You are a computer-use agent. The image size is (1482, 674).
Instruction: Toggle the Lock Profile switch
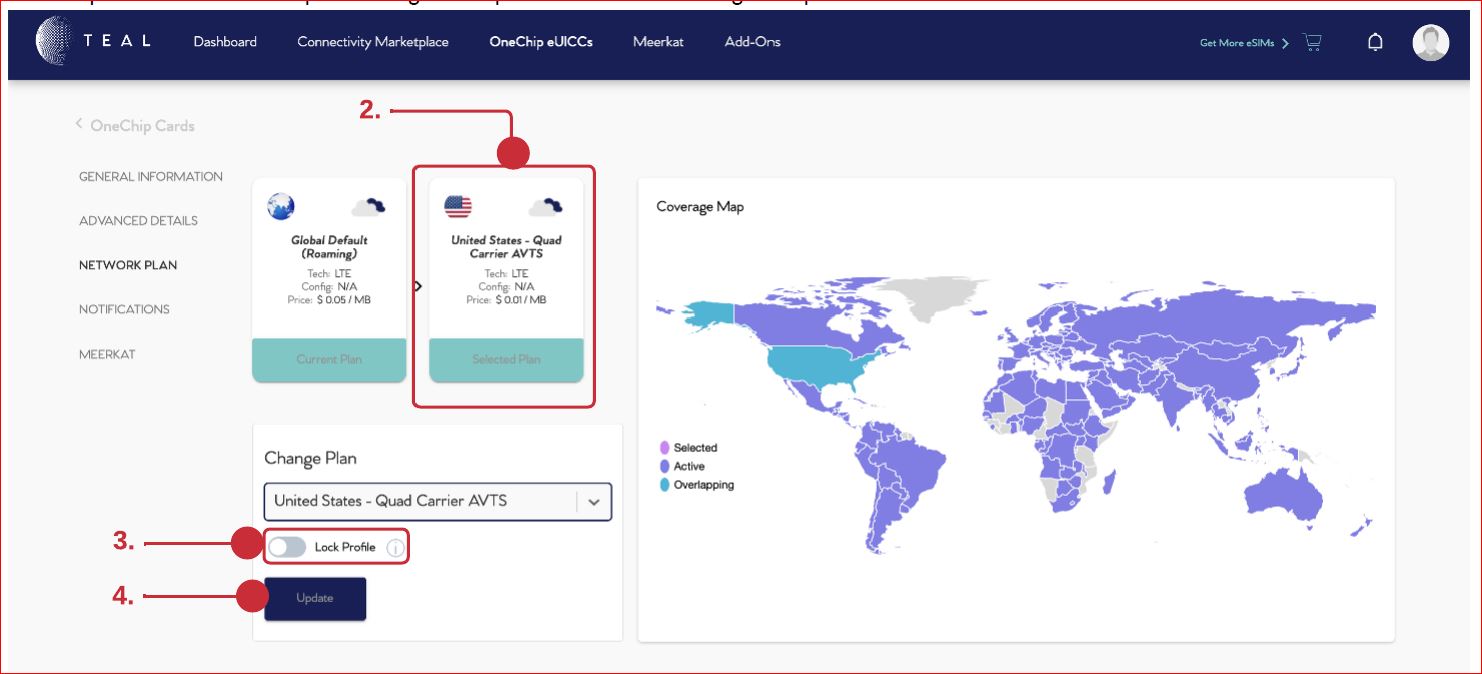[287, 547]
